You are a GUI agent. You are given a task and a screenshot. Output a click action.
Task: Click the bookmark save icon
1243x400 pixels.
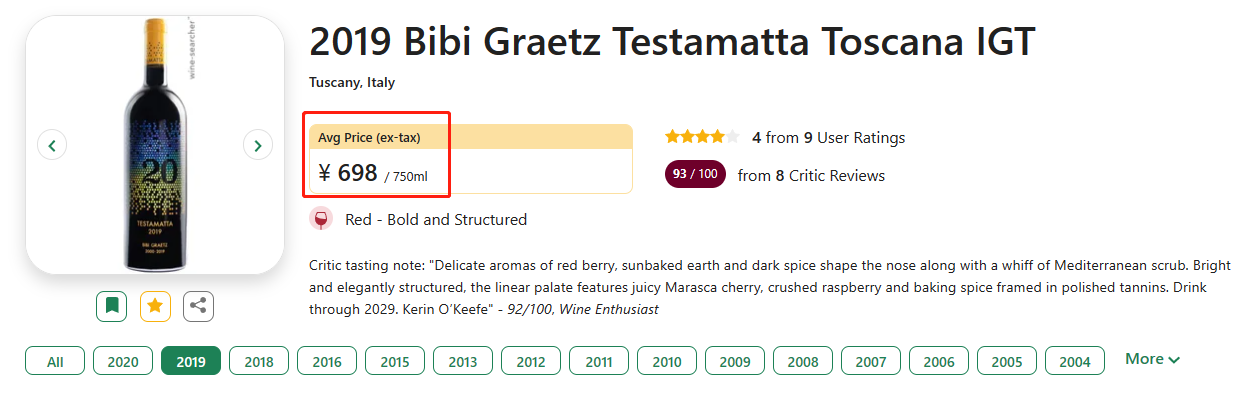(111, 306)
